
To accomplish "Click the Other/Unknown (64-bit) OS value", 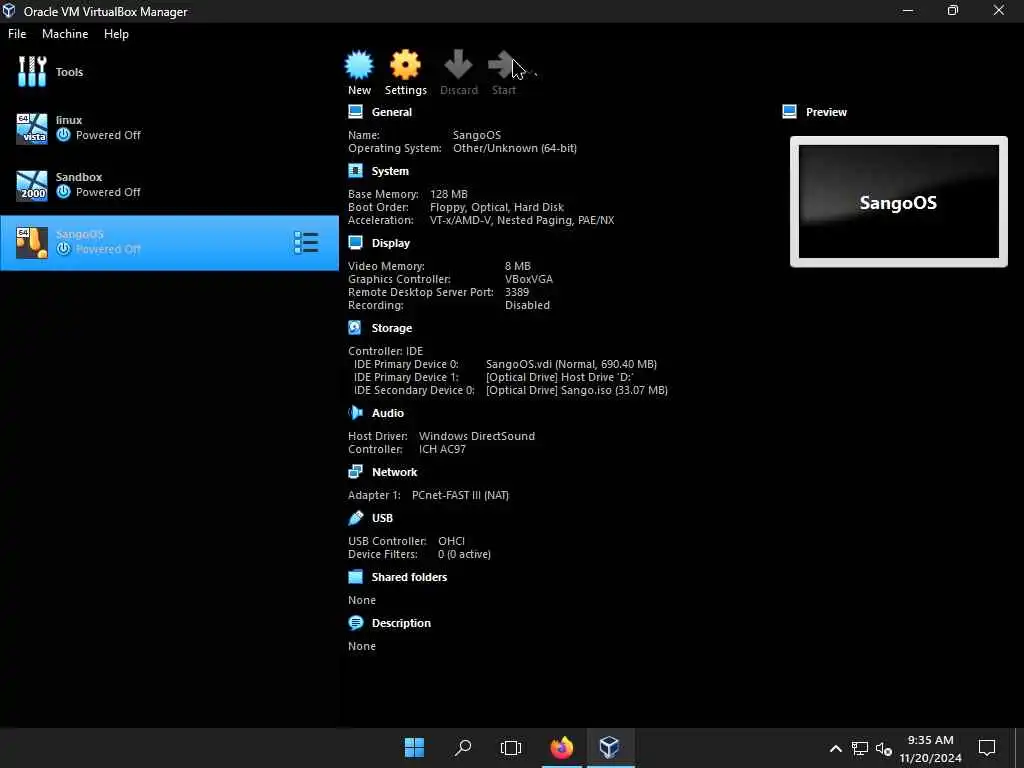I will click(515, 148).
